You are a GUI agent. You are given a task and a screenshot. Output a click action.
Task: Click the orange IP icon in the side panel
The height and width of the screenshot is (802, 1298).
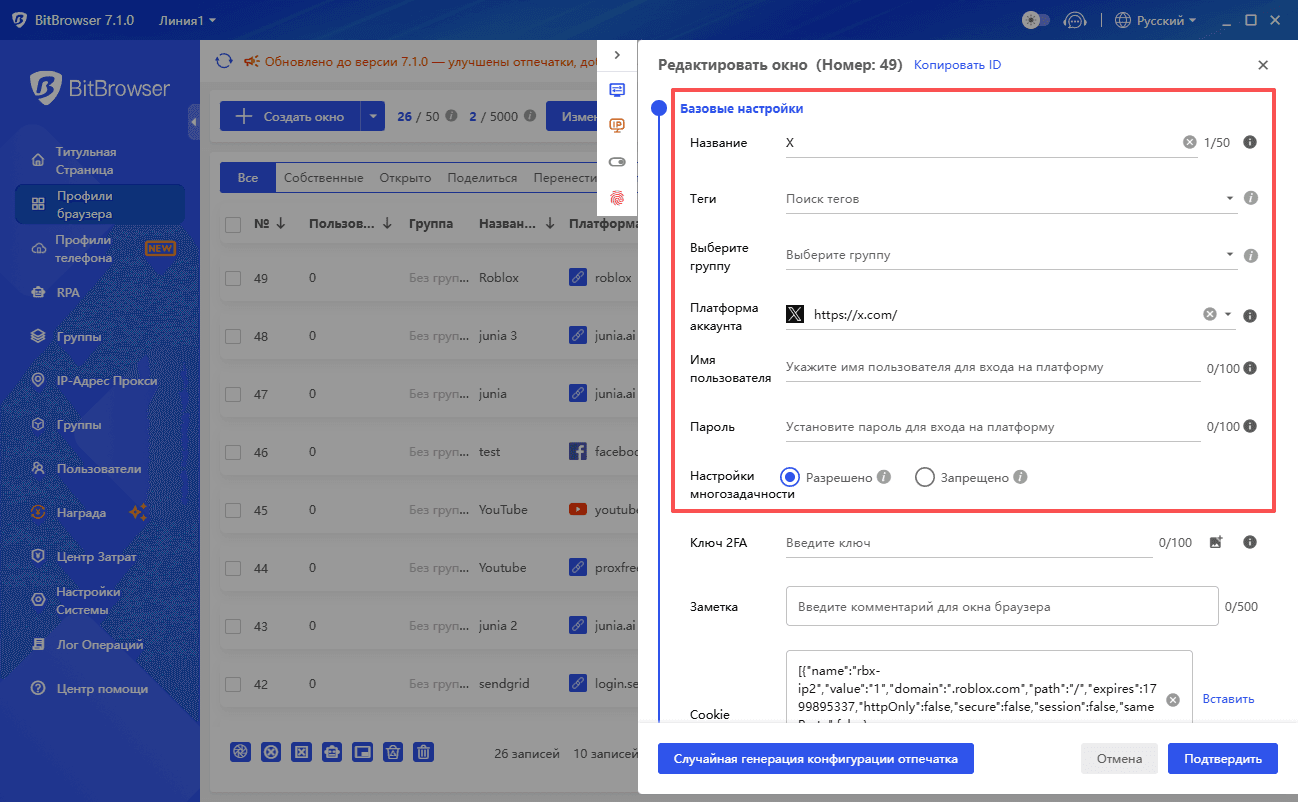tap(617, 125)
